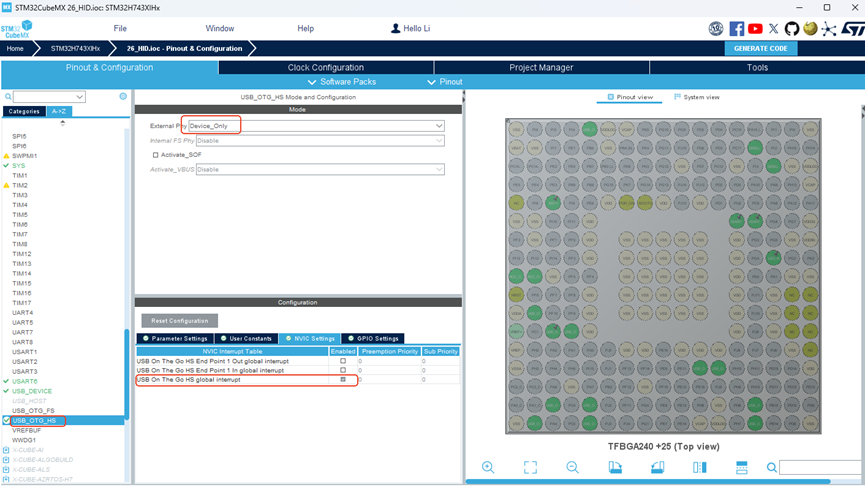Open the GitHub link icon
This screenshot has width=865, height=487.
pyautogui.click(x=792, y=29)
